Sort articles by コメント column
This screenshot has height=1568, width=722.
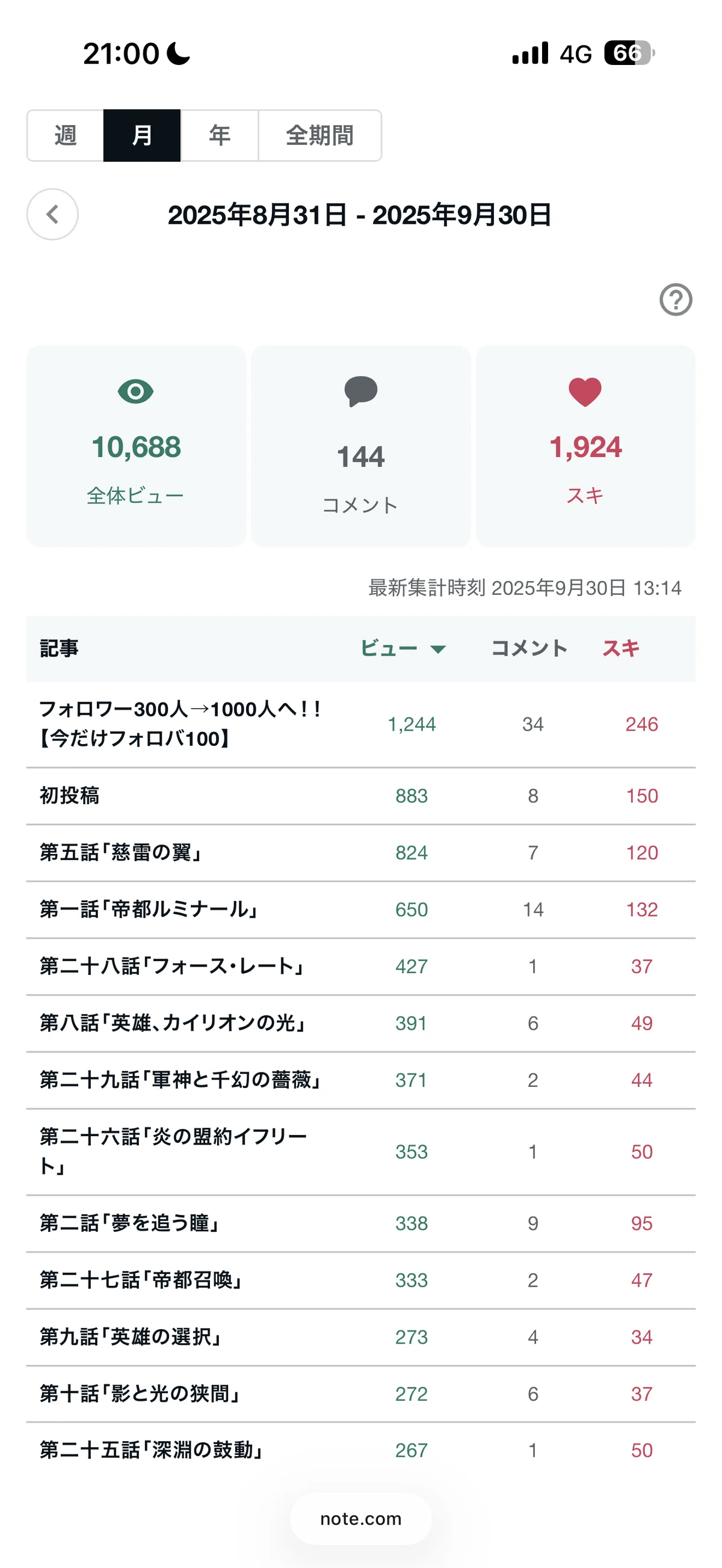tap(529, 648)
